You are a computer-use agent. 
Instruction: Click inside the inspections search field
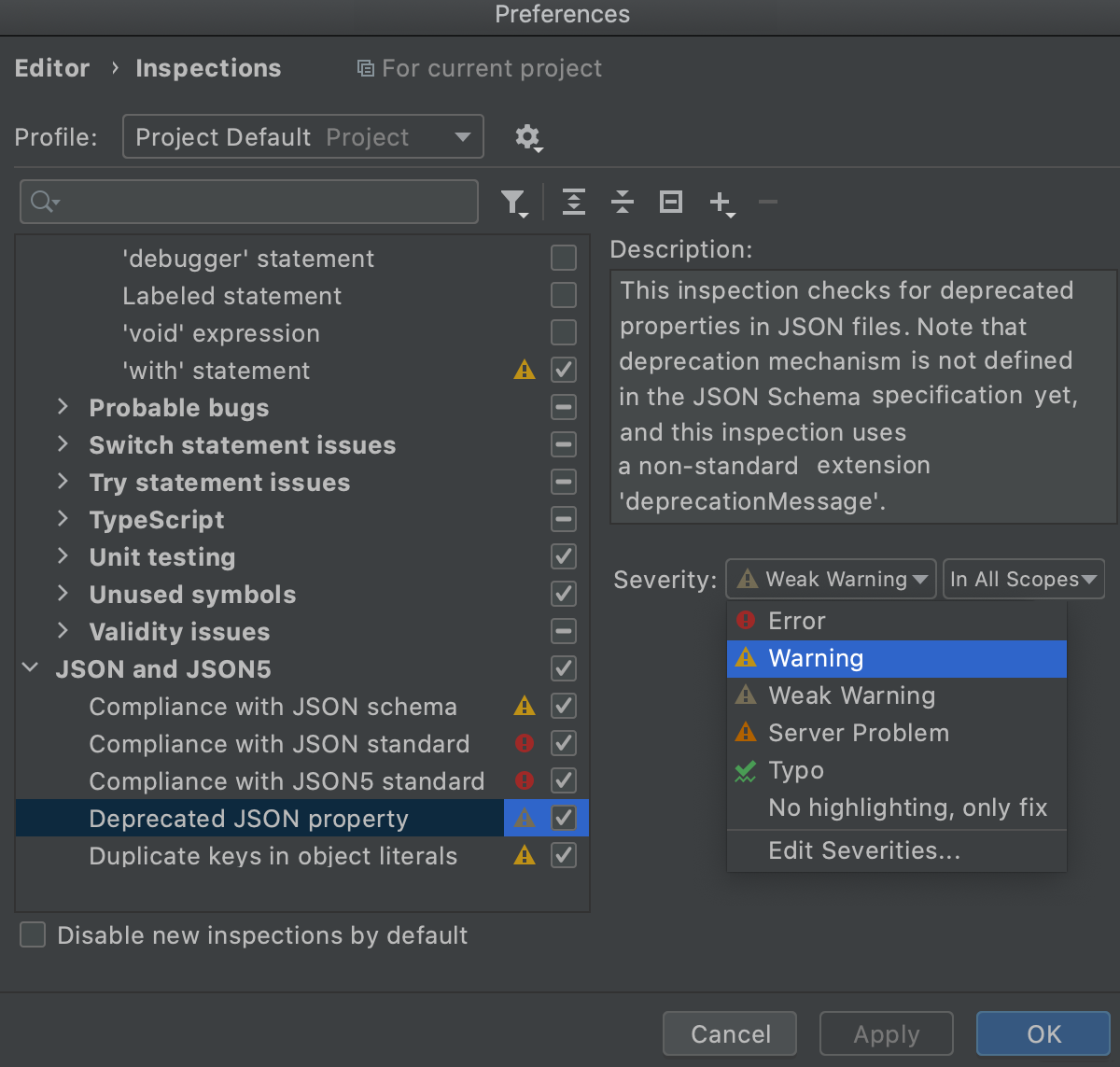click(249, 202)
